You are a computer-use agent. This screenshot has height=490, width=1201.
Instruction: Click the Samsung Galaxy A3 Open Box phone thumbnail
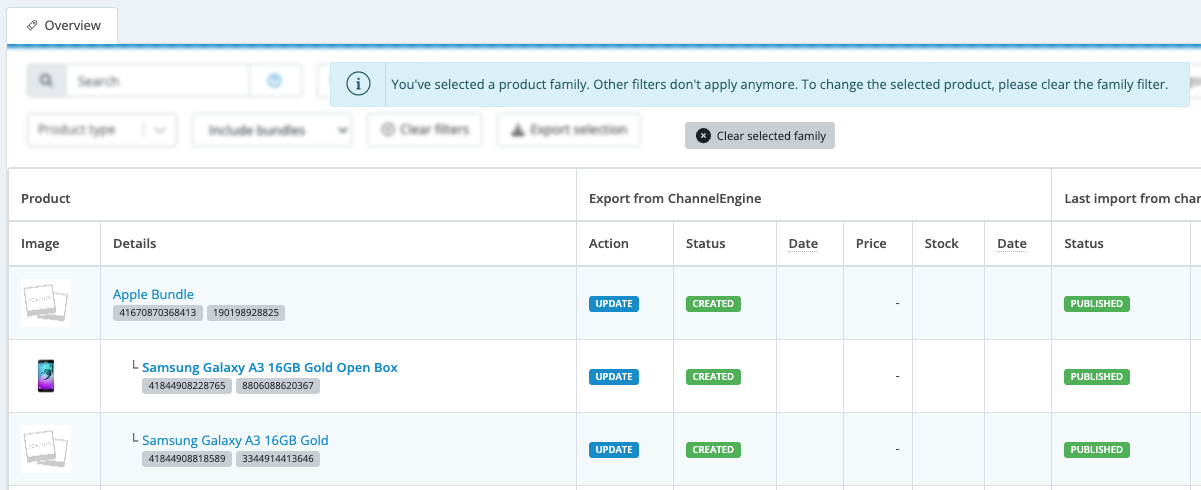46,376
